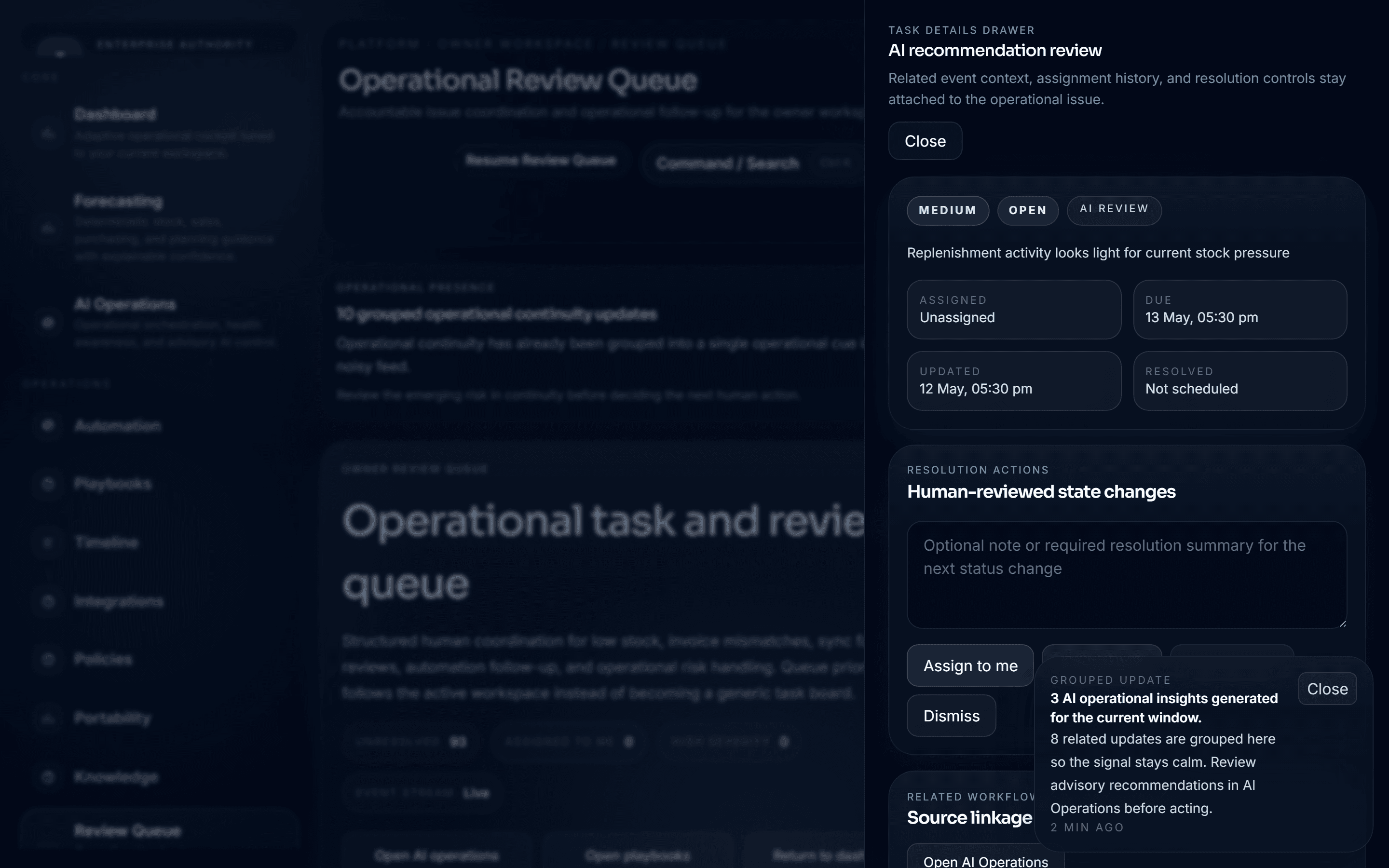Image resolution: width=1389 pixels, height=868 pixels.
Task: Click 'Replenishment activity looks light' summary text
Action: [x=1097, y=253]
